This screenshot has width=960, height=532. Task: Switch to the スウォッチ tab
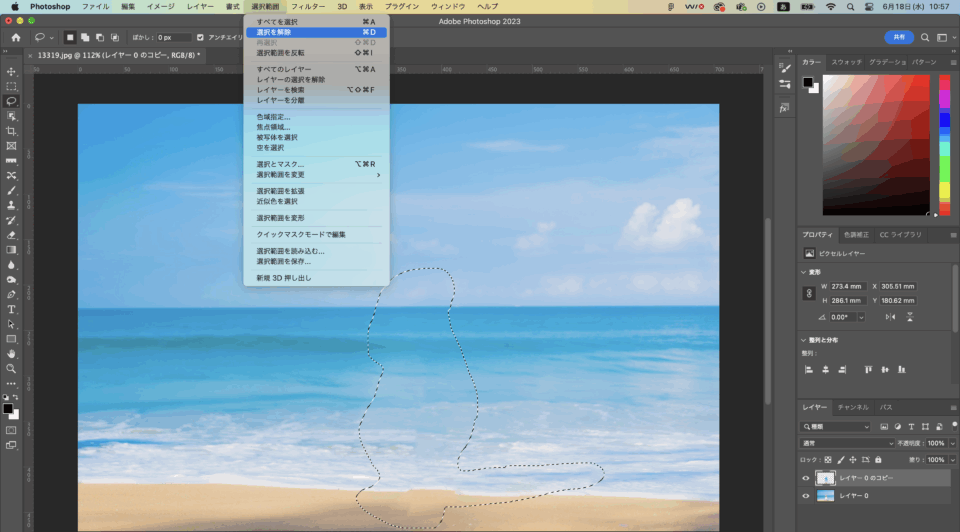(x=846, y=62)
